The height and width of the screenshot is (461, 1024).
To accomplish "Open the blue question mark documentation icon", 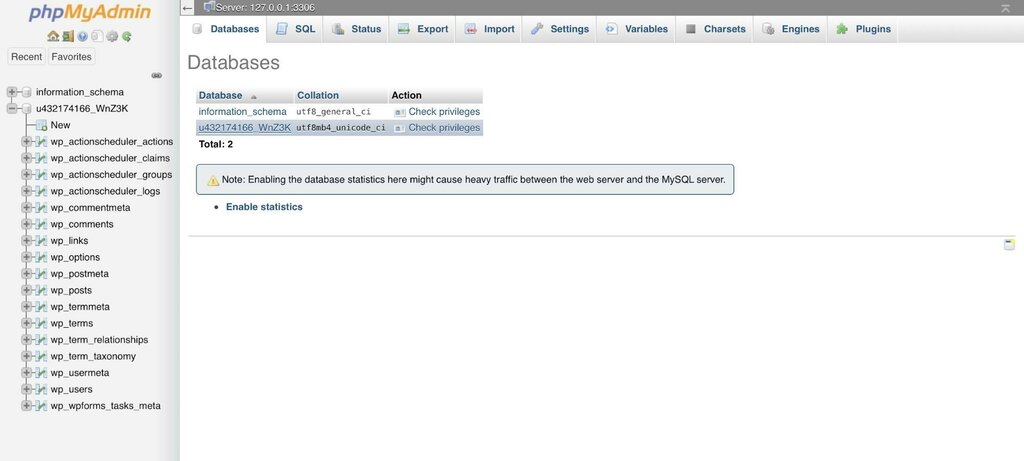I will click(x=82, y=37).
